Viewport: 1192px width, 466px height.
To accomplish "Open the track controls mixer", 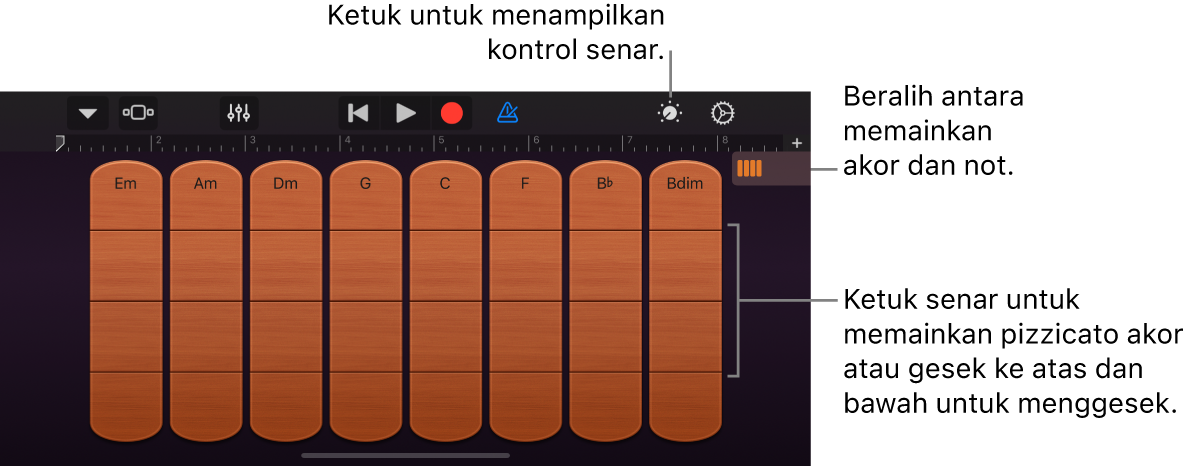I will tap(239, 113).
